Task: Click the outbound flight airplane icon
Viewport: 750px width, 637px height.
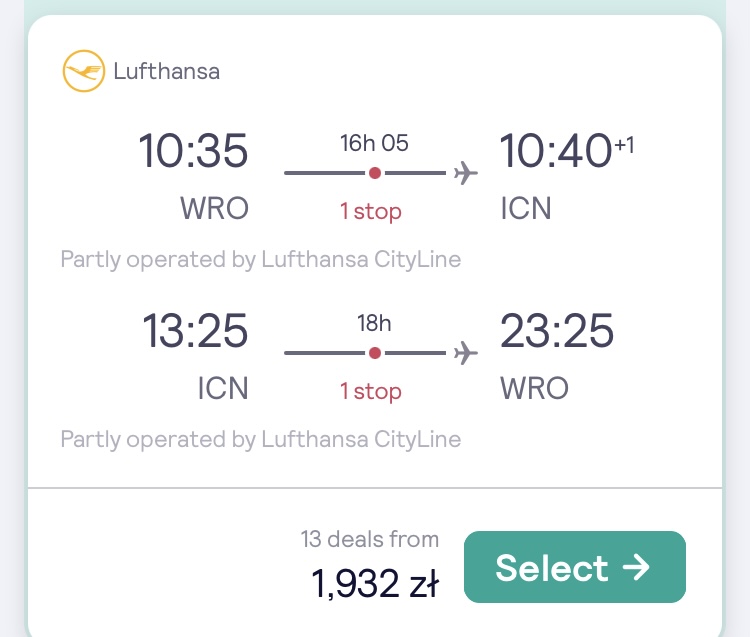Action: point(465,173)
